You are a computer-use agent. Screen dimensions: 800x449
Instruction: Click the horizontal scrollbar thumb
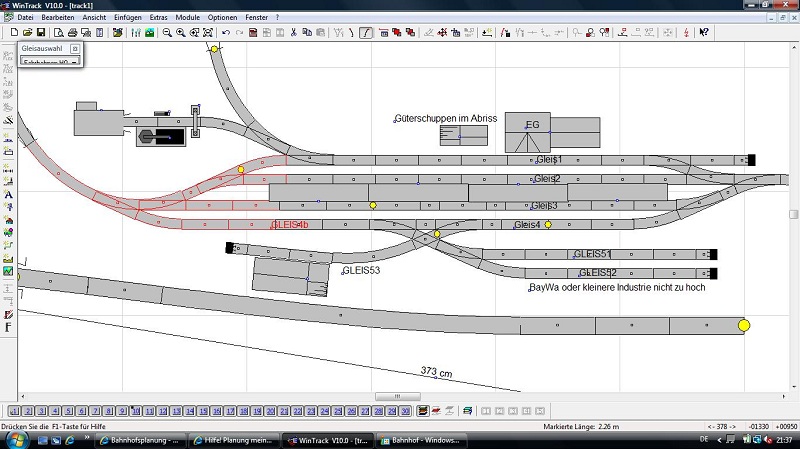[398, 397]
